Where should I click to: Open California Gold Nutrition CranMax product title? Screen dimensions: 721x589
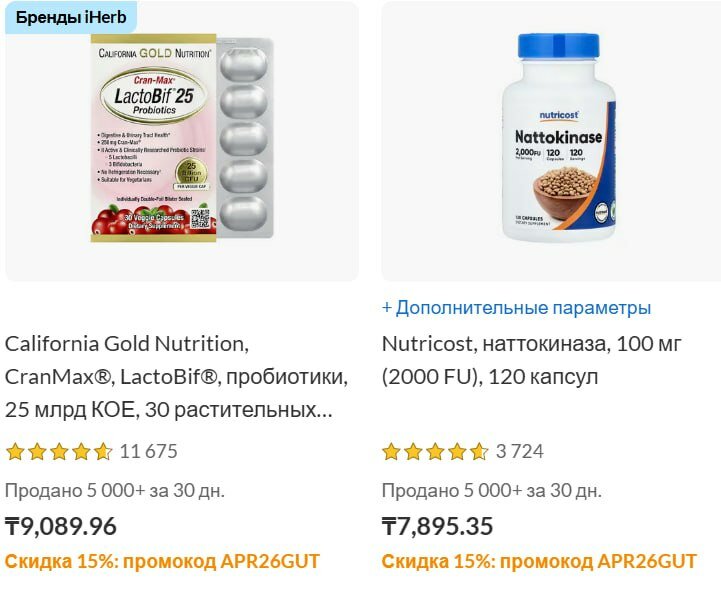(x=177, y=377)
